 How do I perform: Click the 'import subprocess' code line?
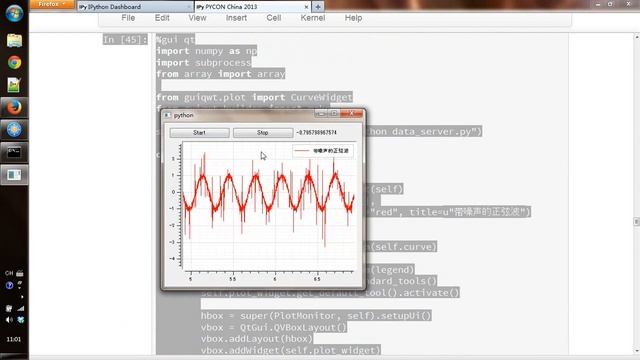point(204,62)
